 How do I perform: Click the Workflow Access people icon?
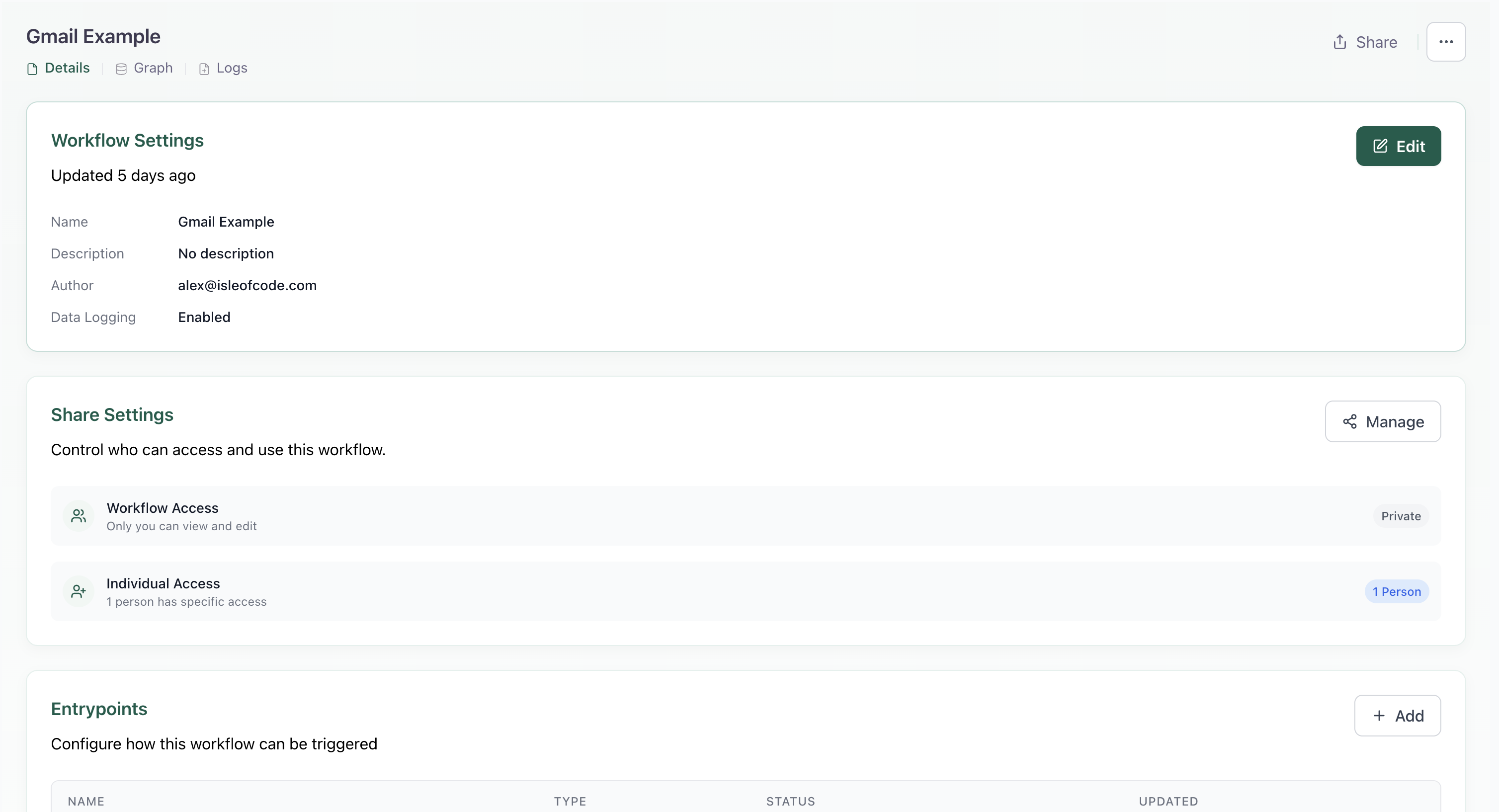[x=79, y=515]
